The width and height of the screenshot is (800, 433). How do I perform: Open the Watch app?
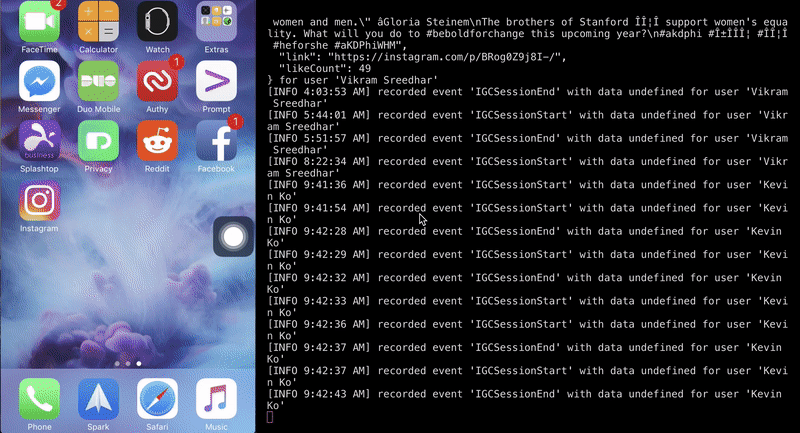click(x=157, y=21)
